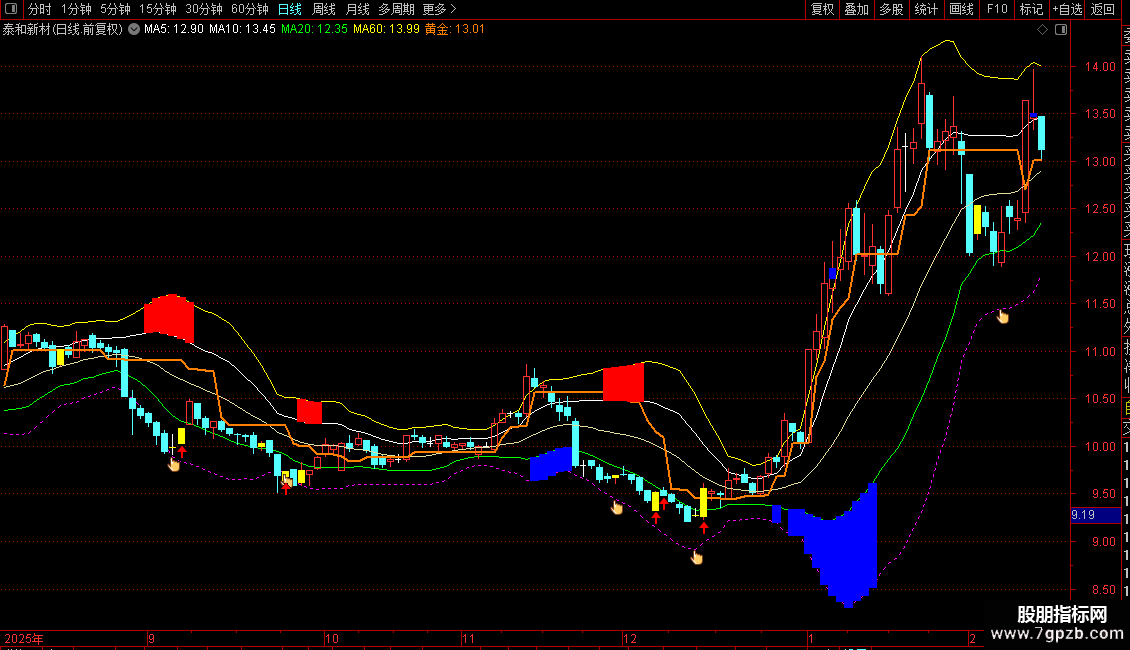Select the 1分钟 period
Viewport: 1130px width, 650px height.
(76, 9)
